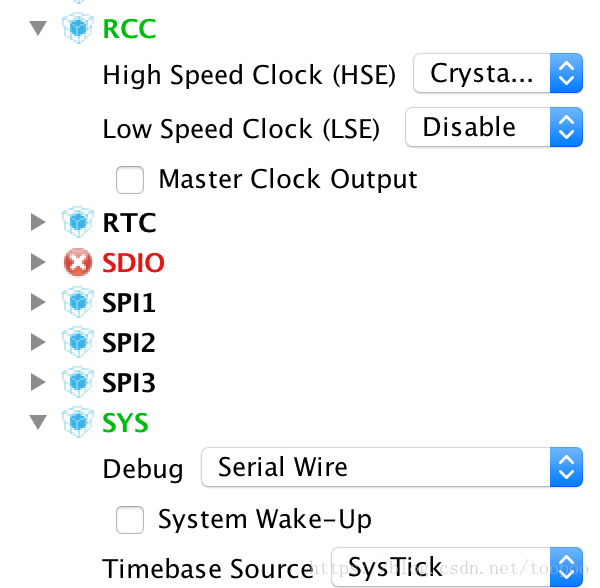Toggle the System Wake-Up checkbox
The image size is (600, 588).
[x=130, y=520]
